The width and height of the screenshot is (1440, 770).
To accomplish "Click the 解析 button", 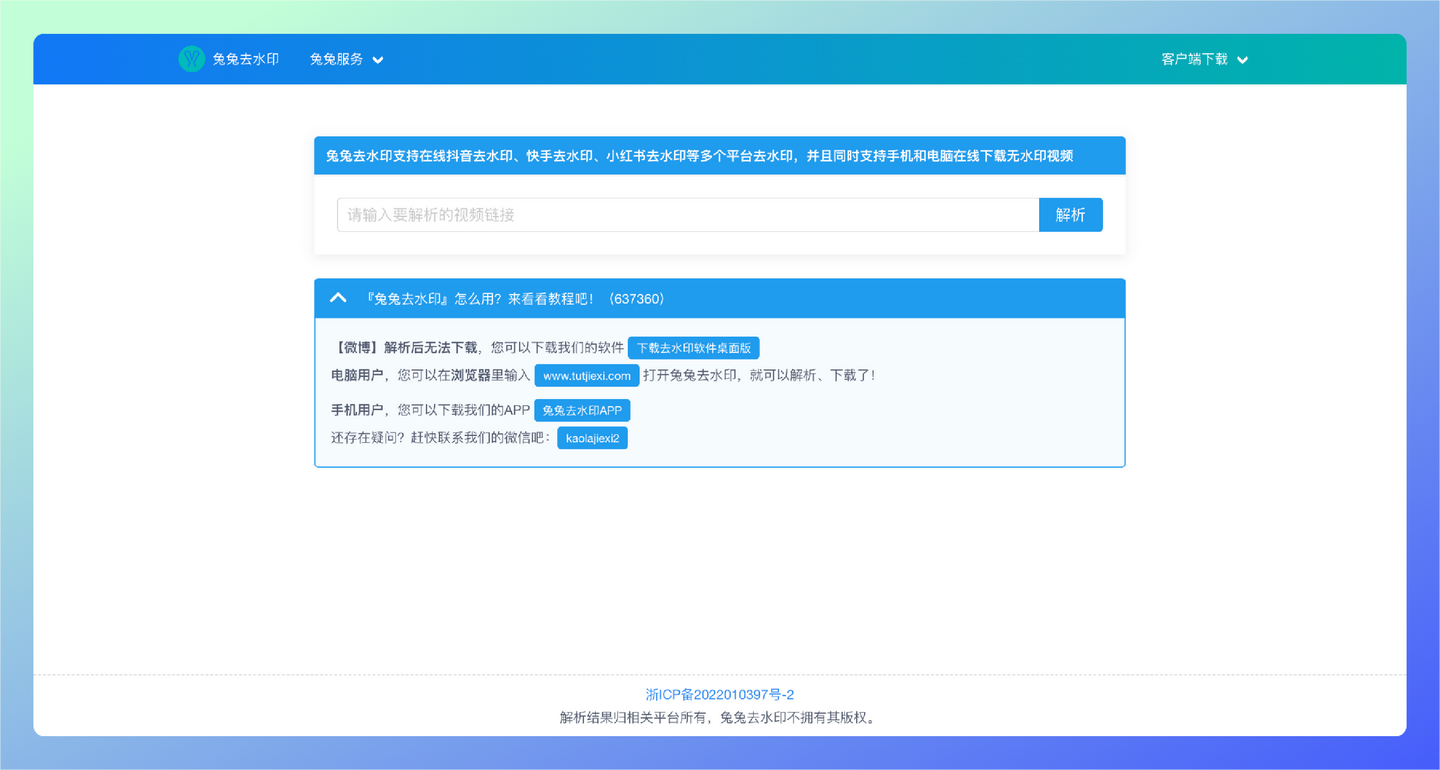I will (x=1071, y=215).
